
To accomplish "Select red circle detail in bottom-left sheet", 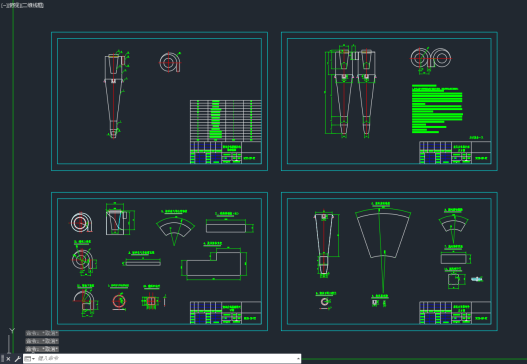I will click(119, 300).
